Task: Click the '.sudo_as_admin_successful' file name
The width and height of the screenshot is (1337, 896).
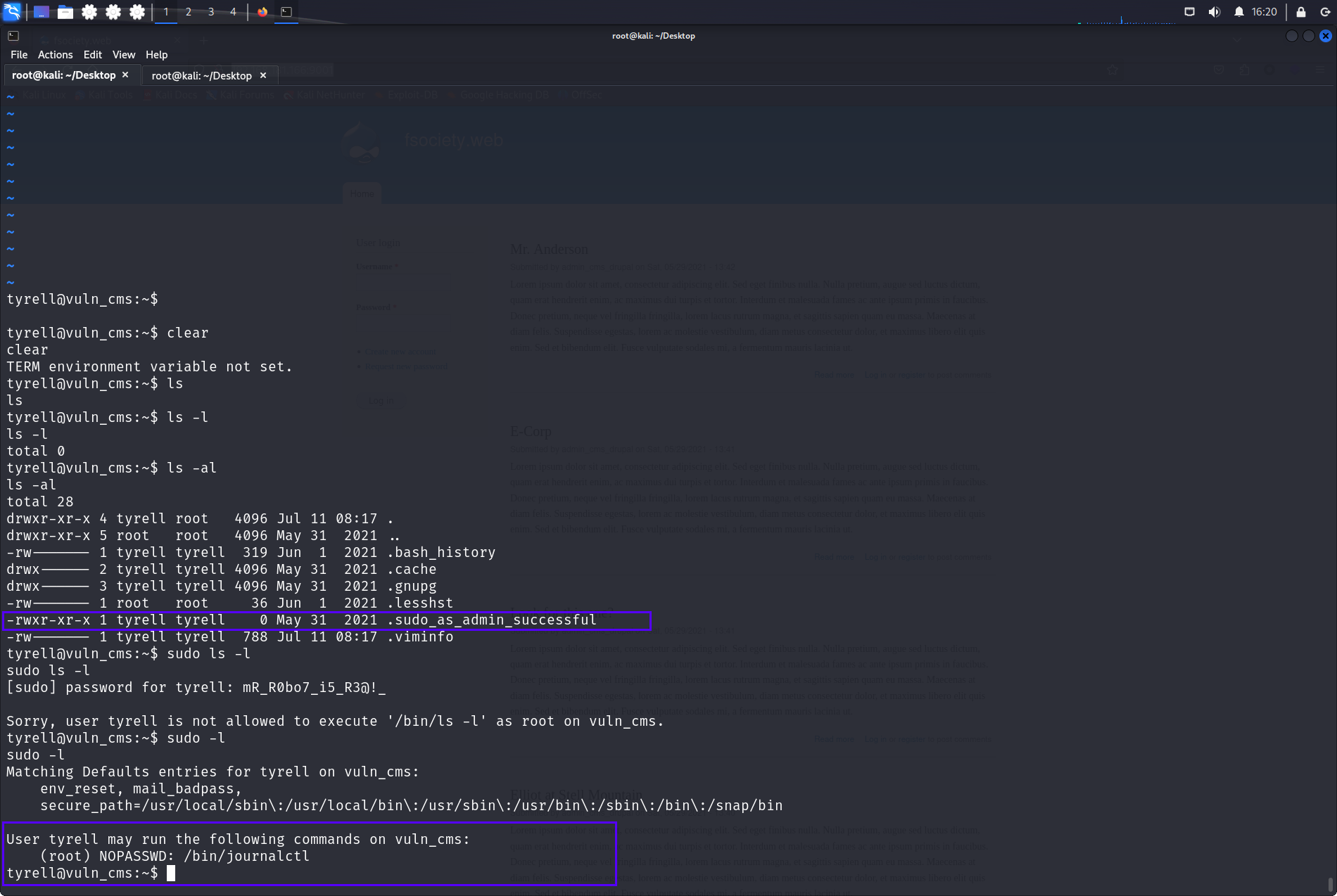Action: tap(492, 620)
